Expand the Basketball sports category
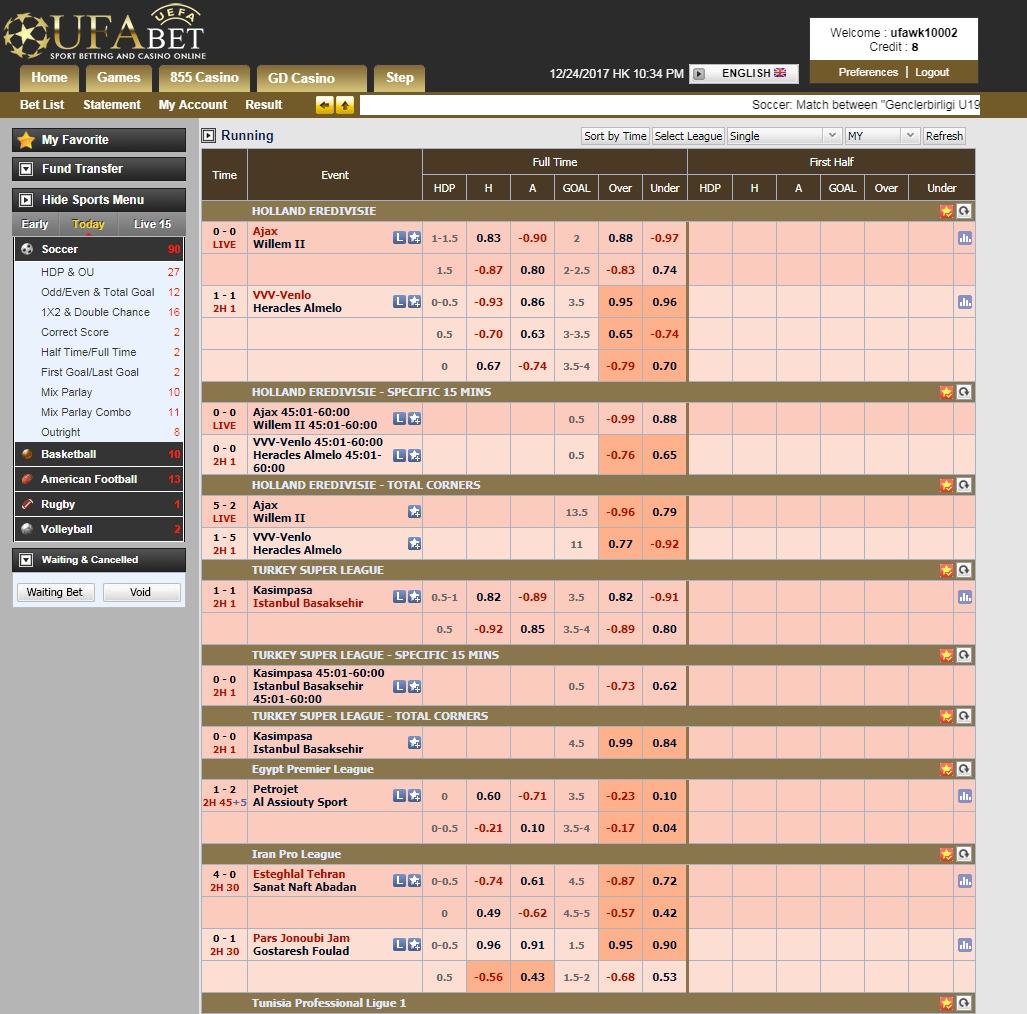The width and height of the screenshot is (1027, 1014). tap(99, 454)
